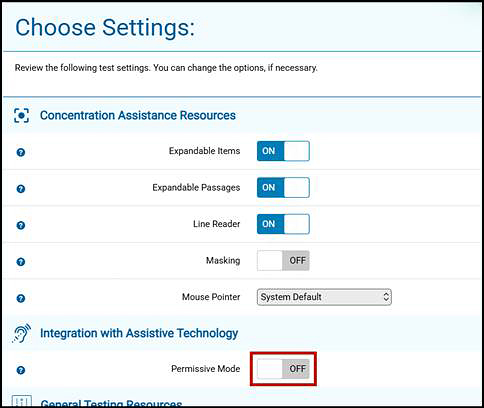Click the Permissive Mode label
Viewport: 484px width, 408px height.
pos(205,369)
